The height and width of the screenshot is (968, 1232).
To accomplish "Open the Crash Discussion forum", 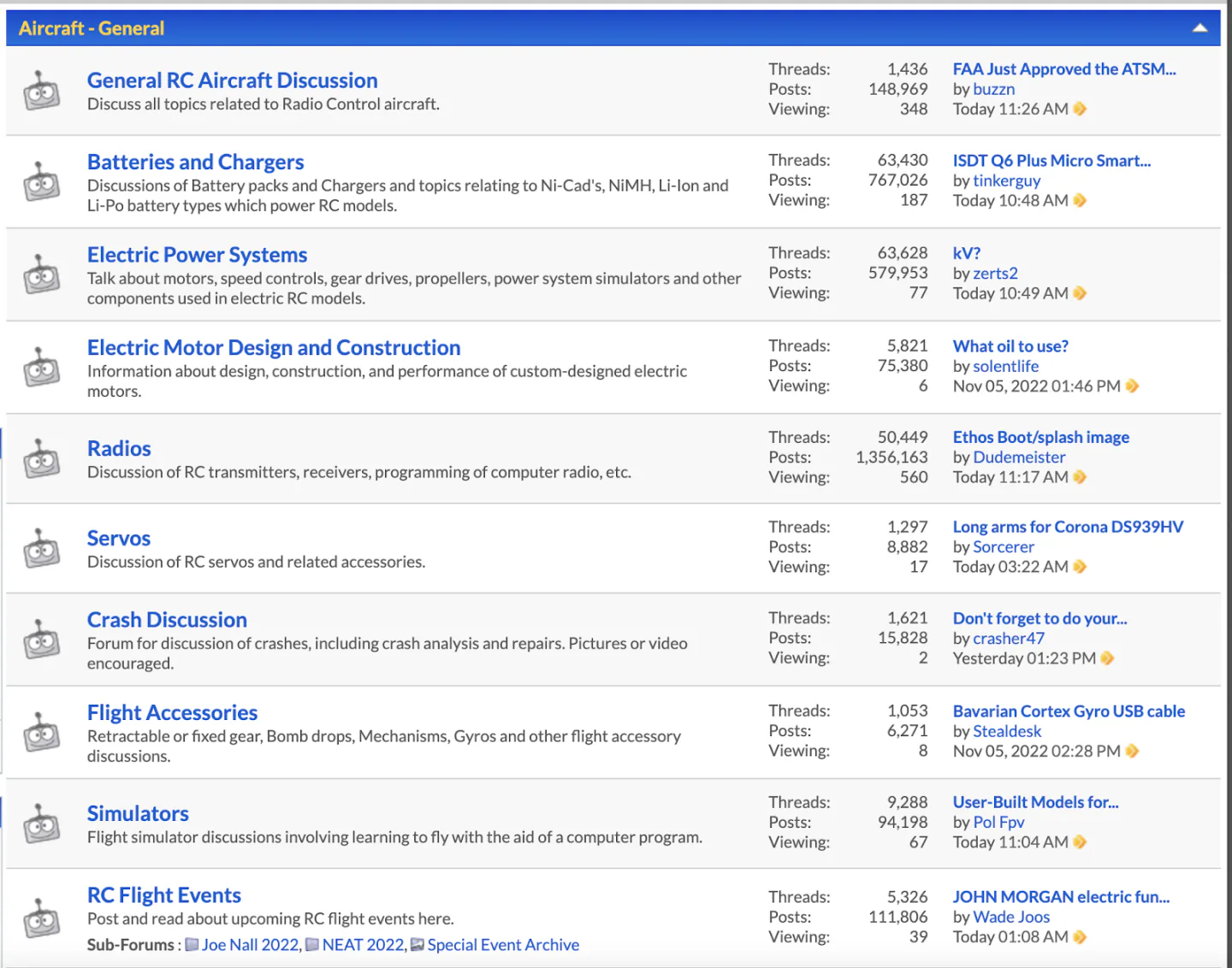I will [167, 620].
